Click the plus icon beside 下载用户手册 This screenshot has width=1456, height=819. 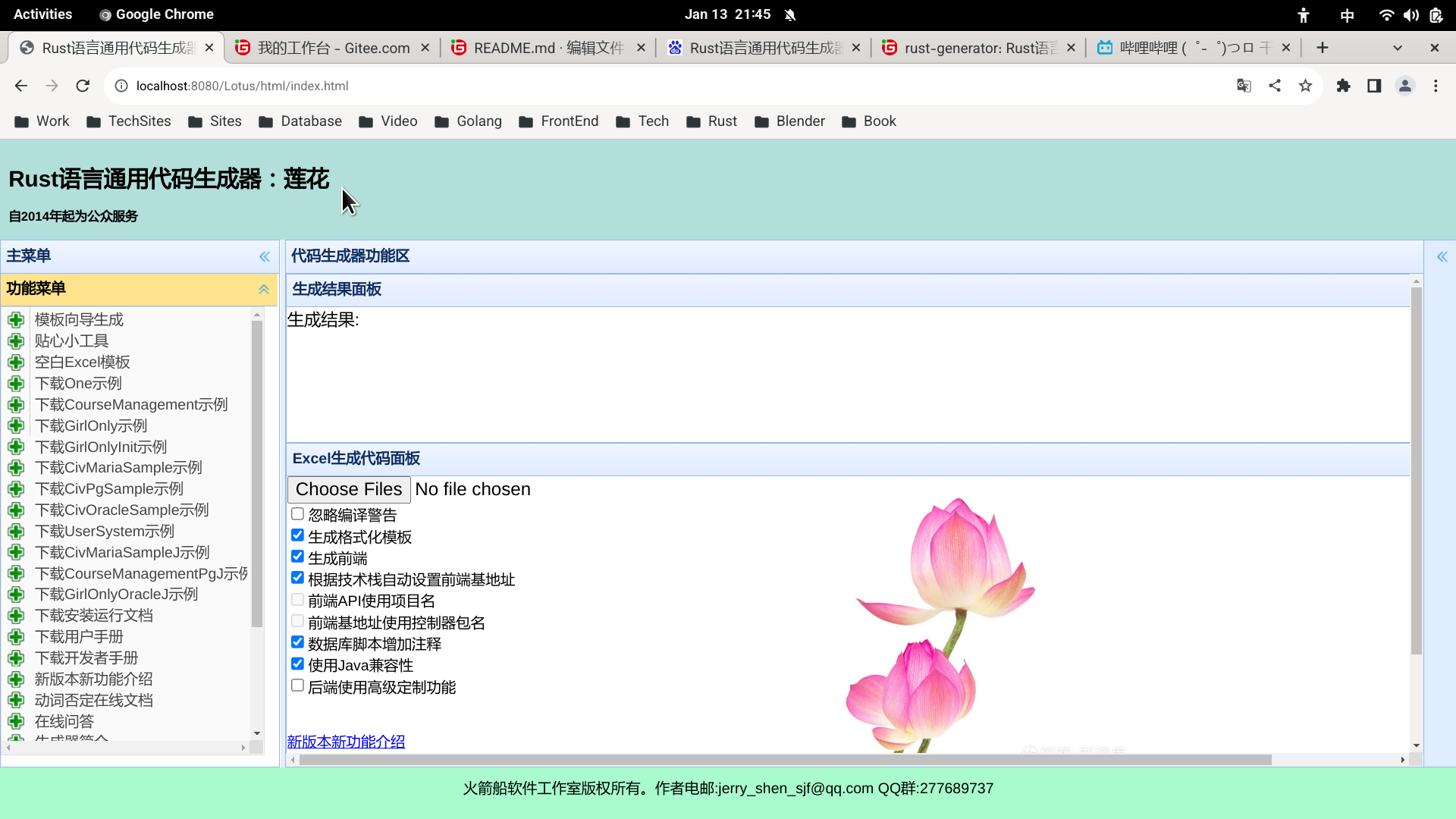[17, 637]
